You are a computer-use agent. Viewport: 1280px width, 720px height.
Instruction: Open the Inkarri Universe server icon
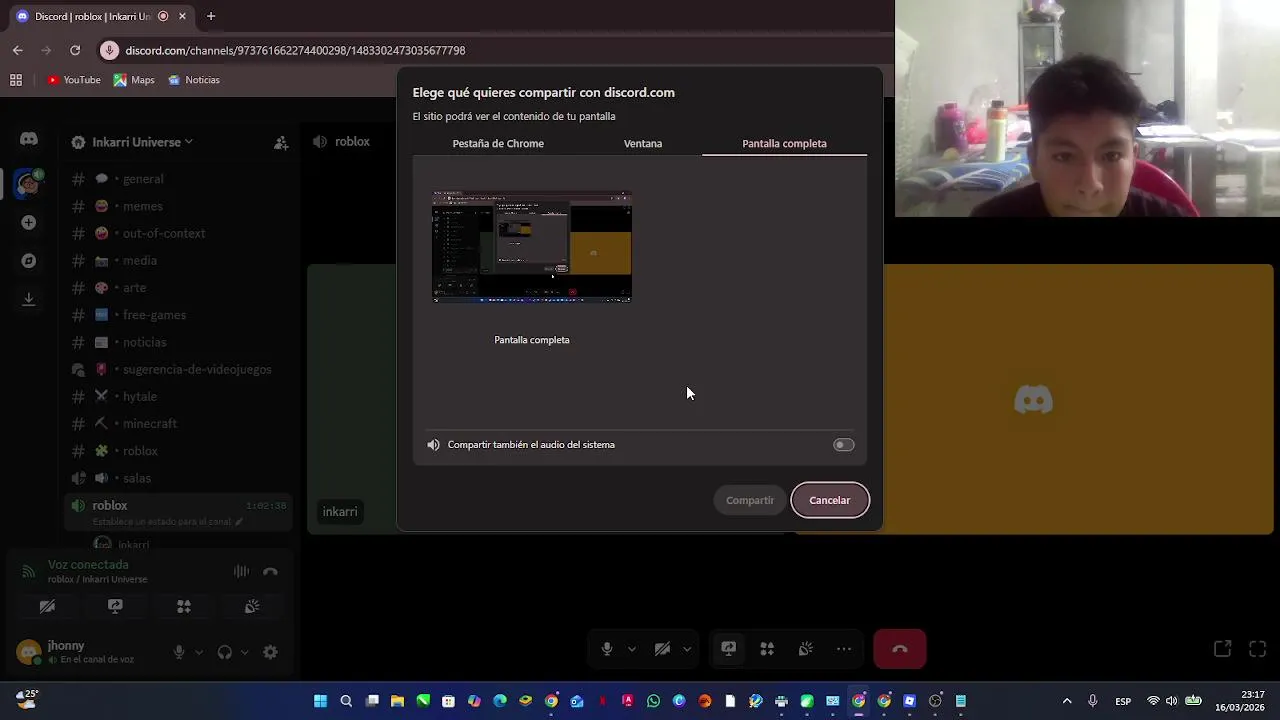(28, 184)
